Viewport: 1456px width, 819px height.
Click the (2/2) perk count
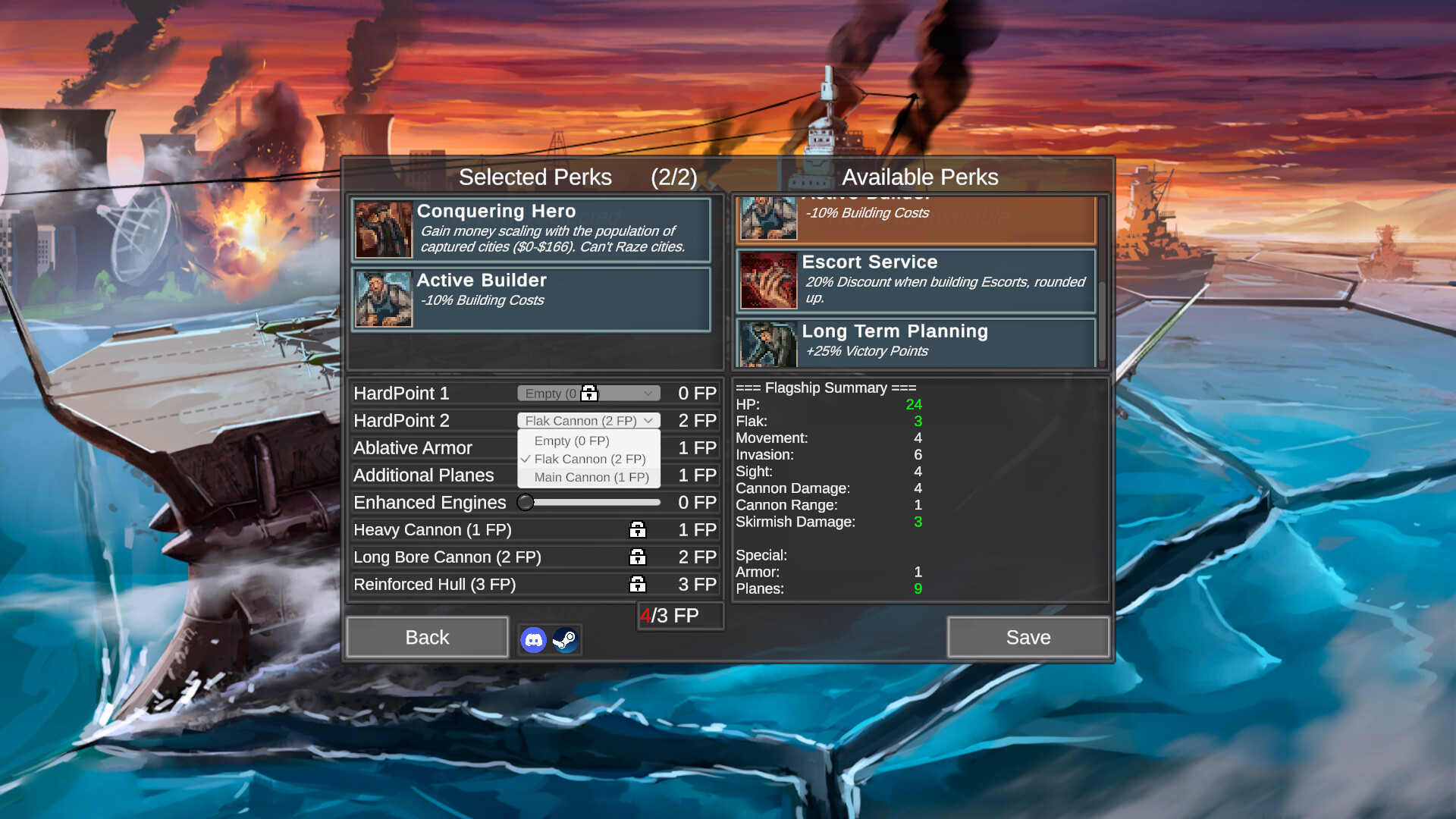point(673,177)
